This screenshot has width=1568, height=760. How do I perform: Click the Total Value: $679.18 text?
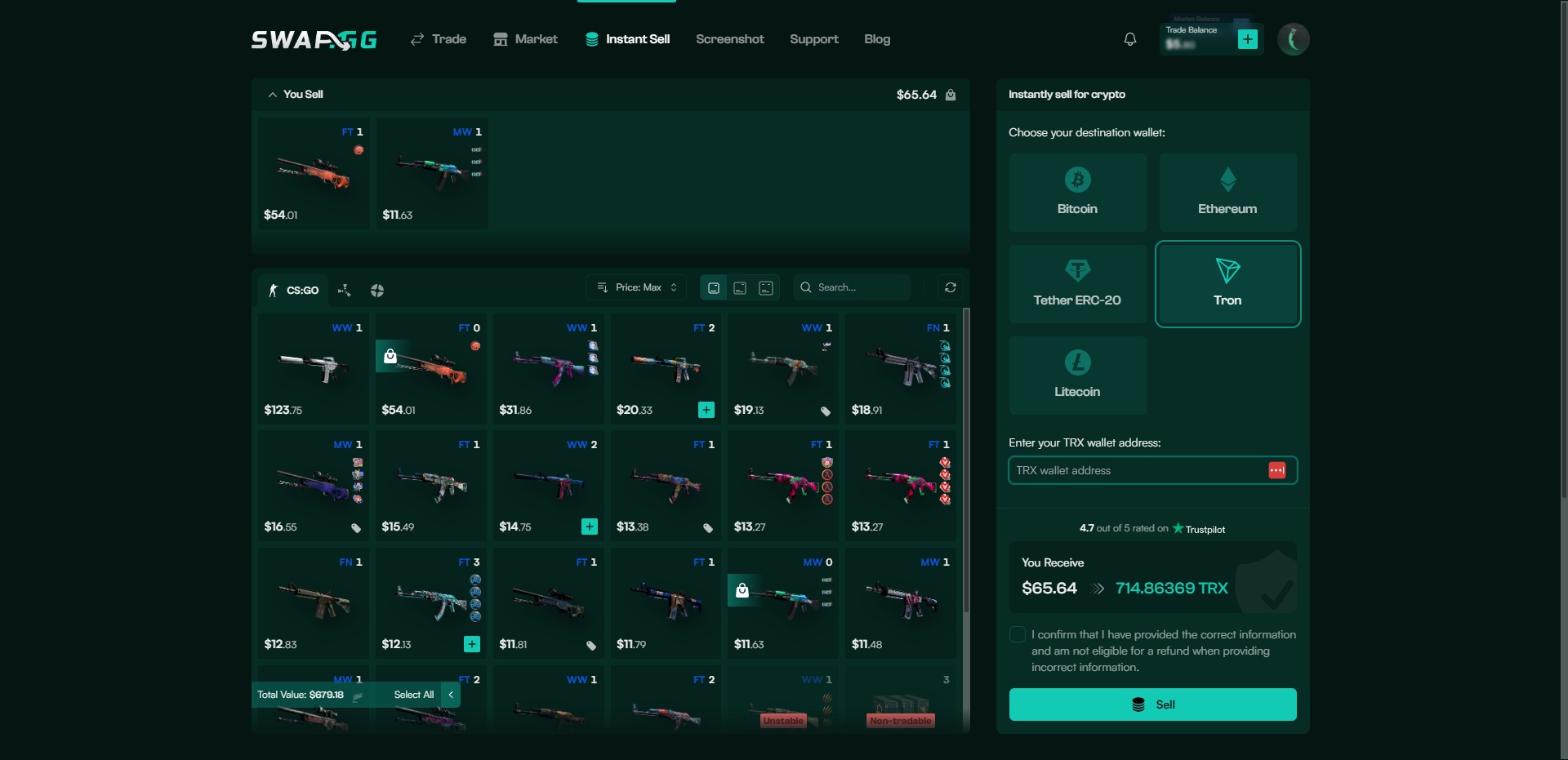click(x=301, y=695)
